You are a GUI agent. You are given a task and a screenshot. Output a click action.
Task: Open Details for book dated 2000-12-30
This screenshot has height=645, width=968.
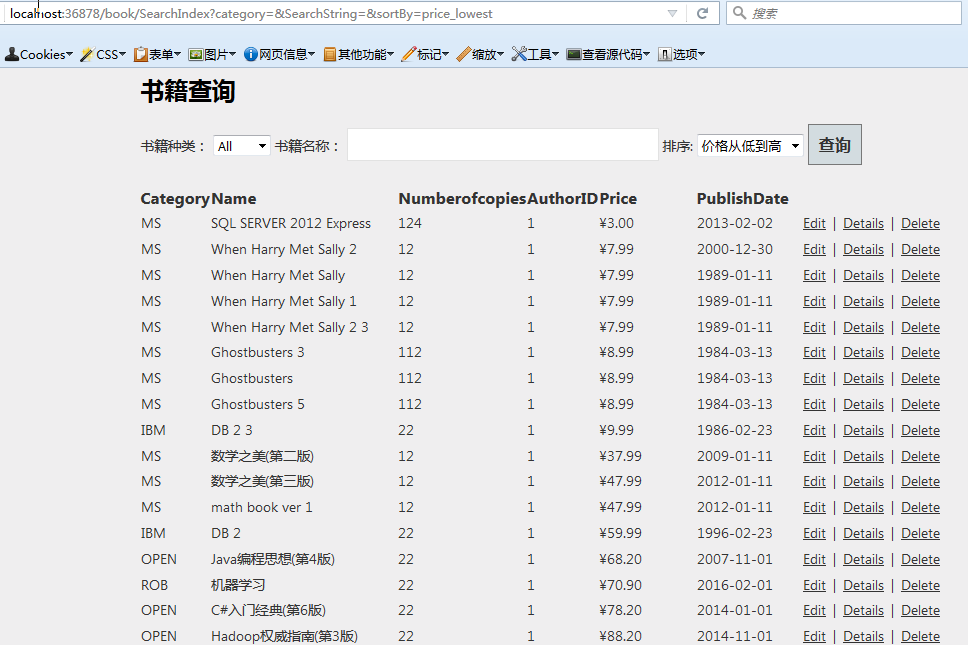point(863,249)
